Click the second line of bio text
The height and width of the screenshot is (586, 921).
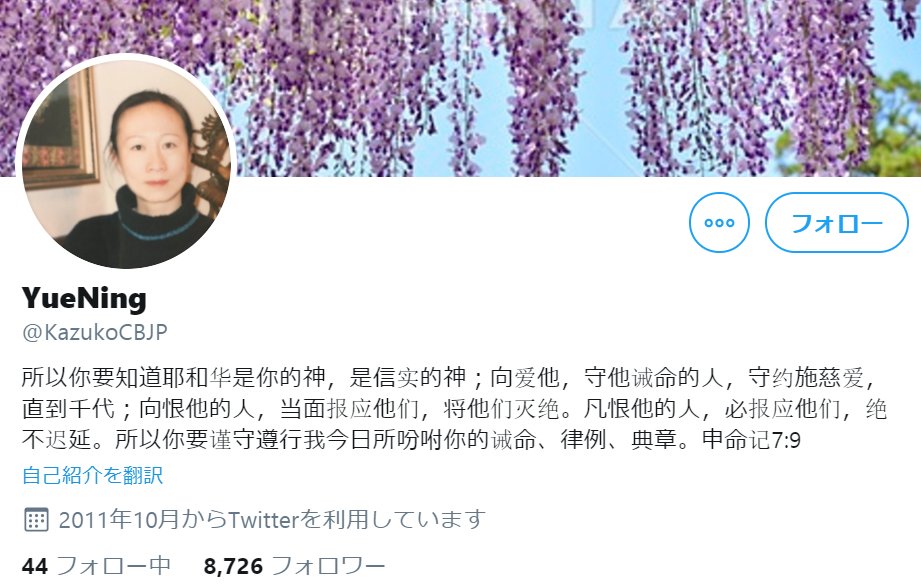pos(453,409)
